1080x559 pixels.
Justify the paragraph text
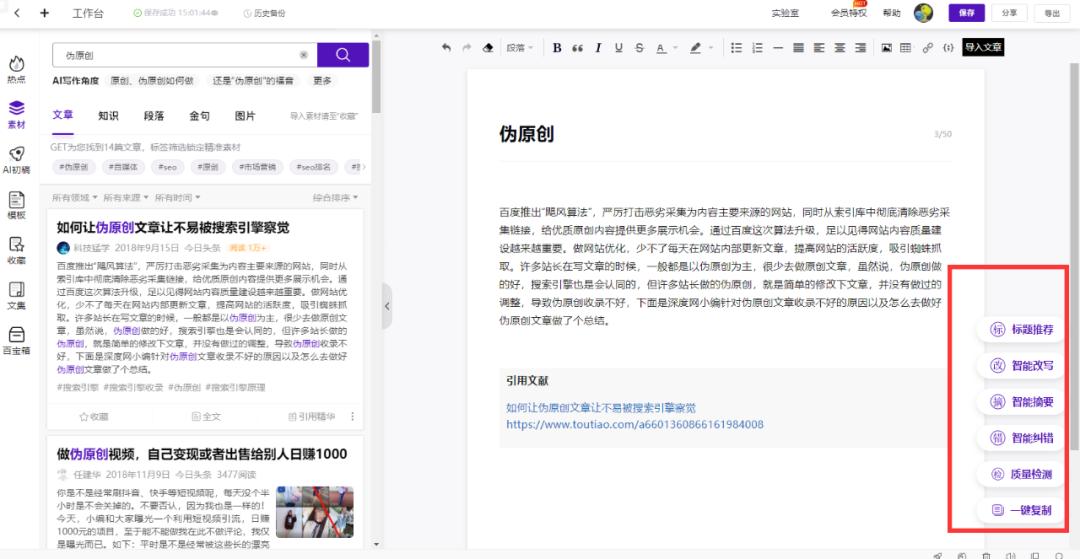(x=798, y=48)
